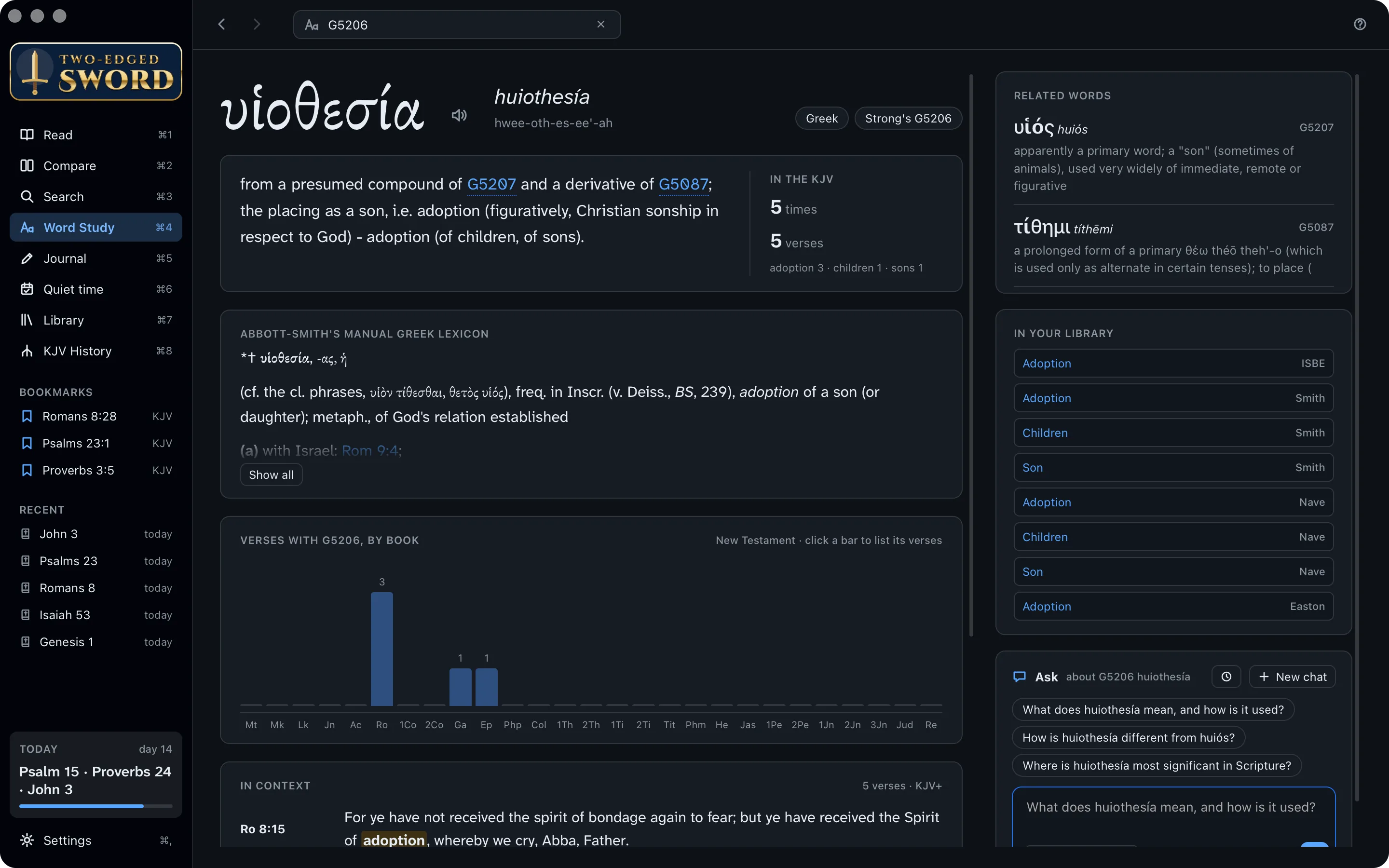1389x868 pixels.
Task: Open Settings from the sidebar
Action: [96, 841]
